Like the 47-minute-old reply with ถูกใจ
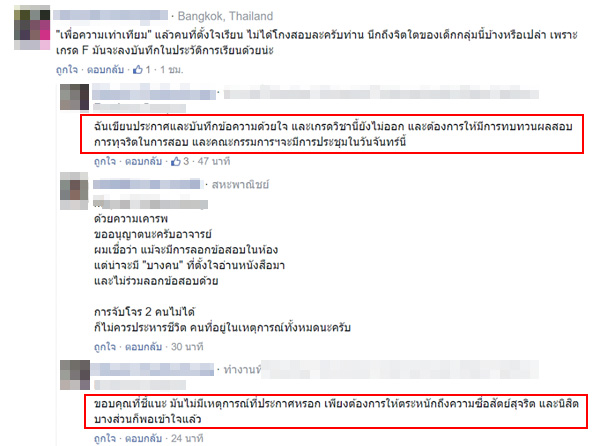This screenshot has width=600, height=446. coord(105,161)
